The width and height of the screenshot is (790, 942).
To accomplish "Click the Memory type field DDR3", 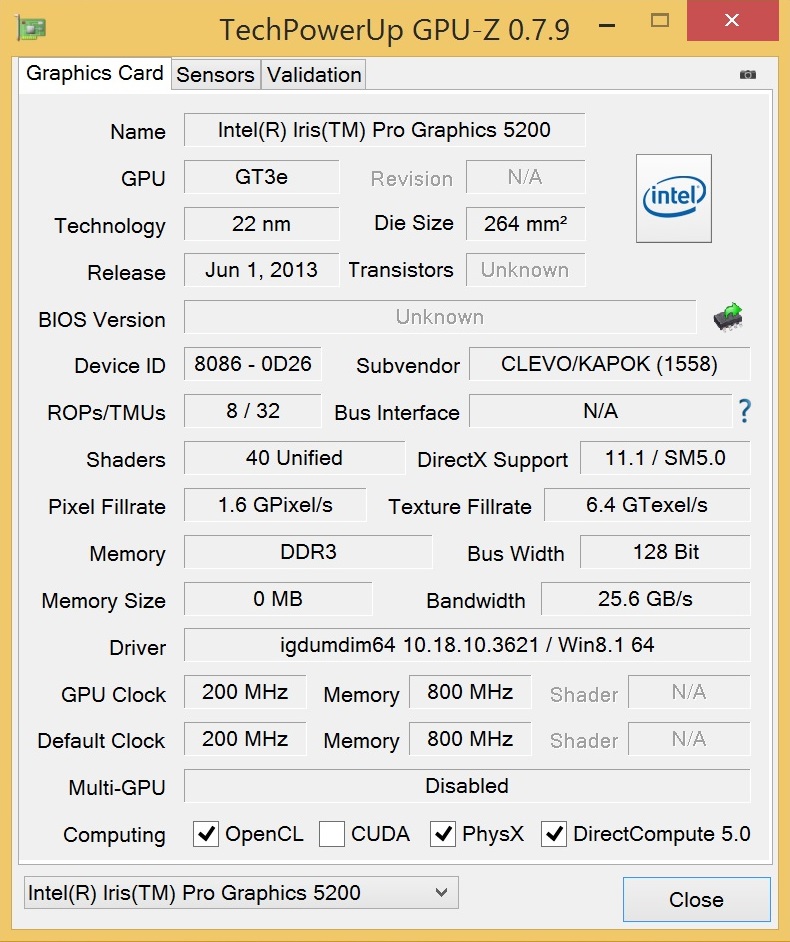I will coord(308,552).
